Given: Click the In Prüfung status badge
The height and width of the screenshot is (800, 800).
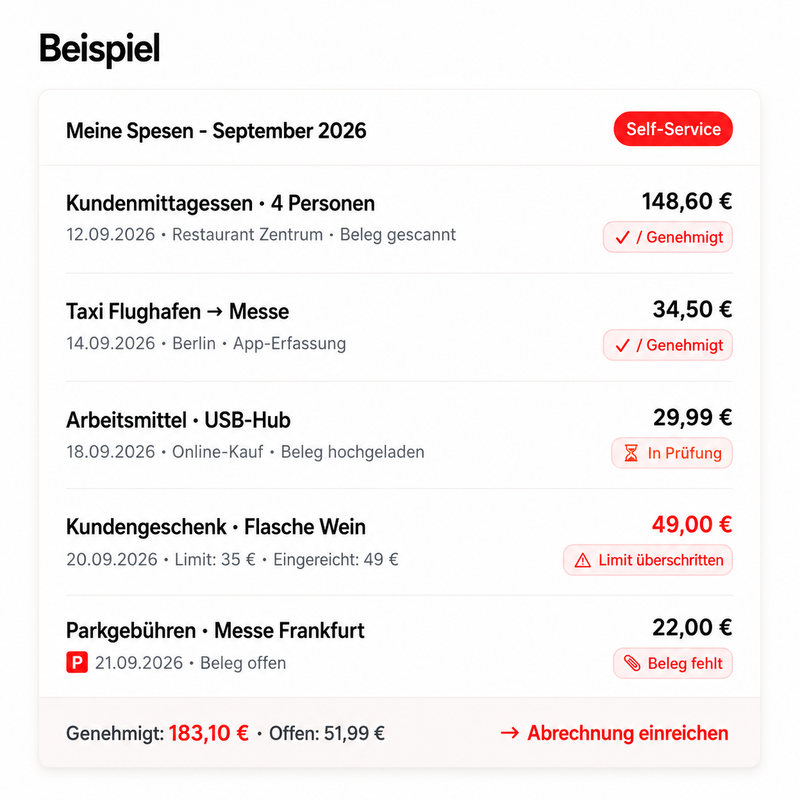Looking at the screenshot, I should (x=672, y=453).
